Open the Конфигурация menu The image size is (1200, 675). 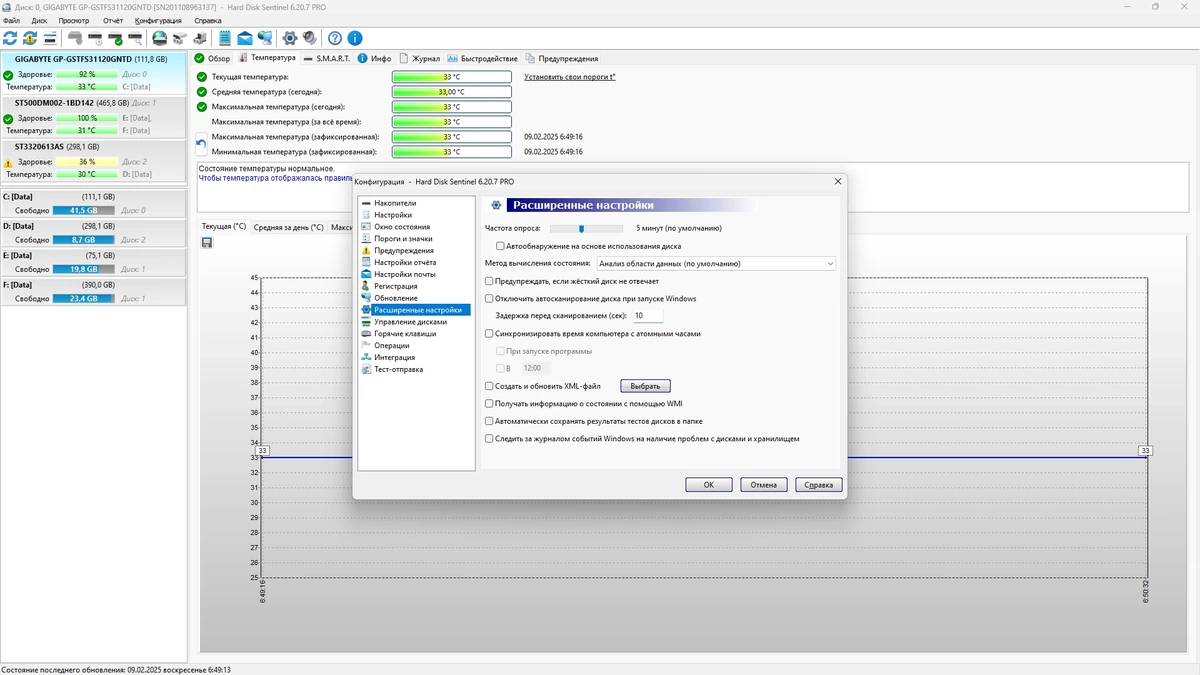pos(158,20)
